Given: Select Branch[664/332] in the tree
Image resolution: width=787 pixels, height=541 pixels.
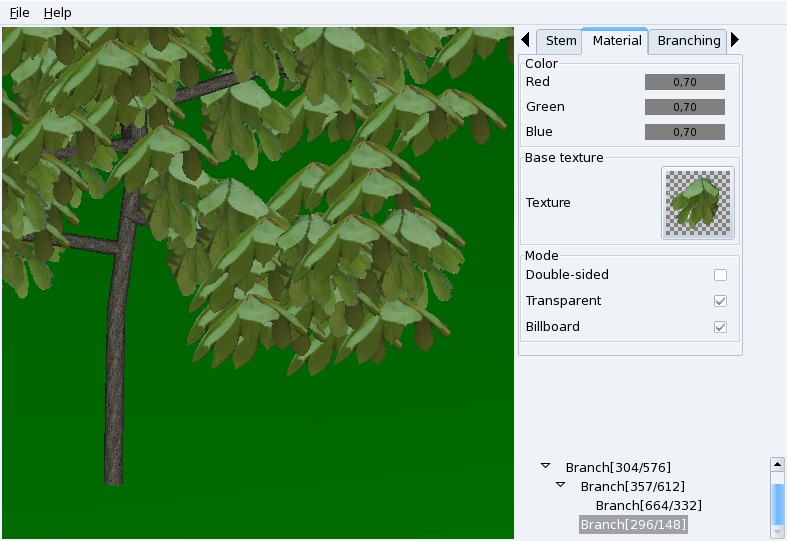Looking at the screenshot, I should 648,506.
